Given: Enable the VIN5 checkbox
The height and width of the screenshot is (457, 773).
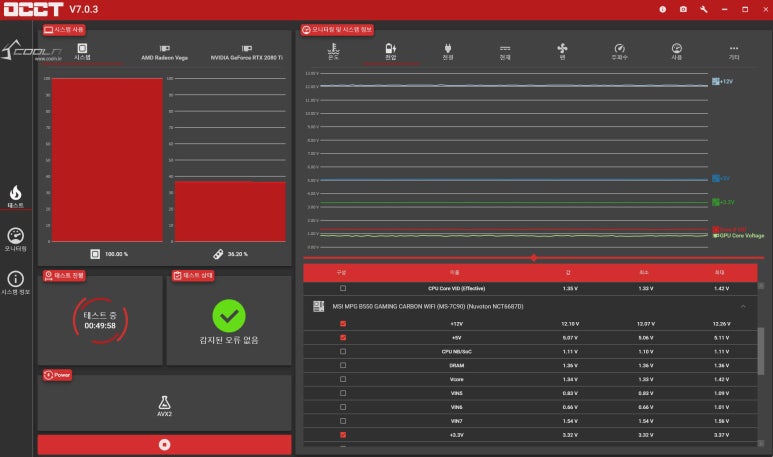Looking at the screenshot, I should tap(343, 393).
